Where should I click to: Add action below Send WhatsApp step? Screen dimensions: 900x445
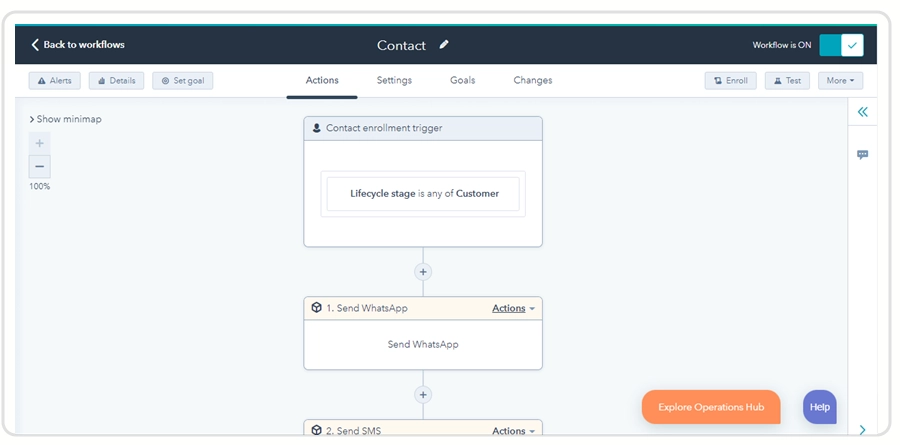423,394
